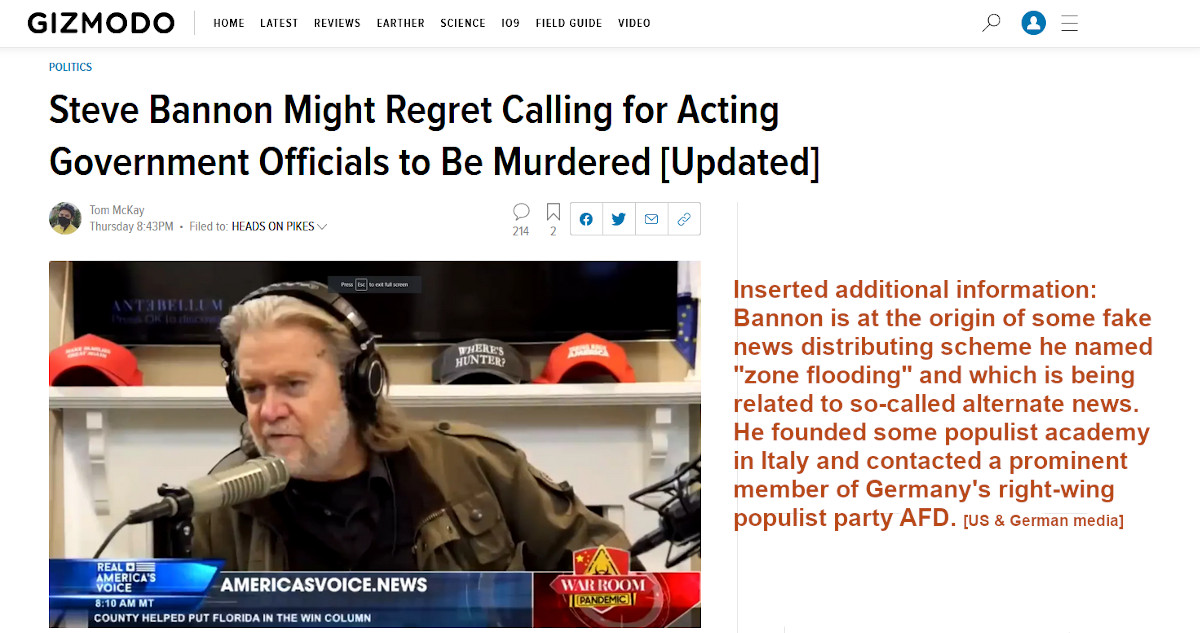Image resolution: width=1200 pixels, height=633 pixels.
Task: Open the comments speech bubble icon
Action: point(521,211)
